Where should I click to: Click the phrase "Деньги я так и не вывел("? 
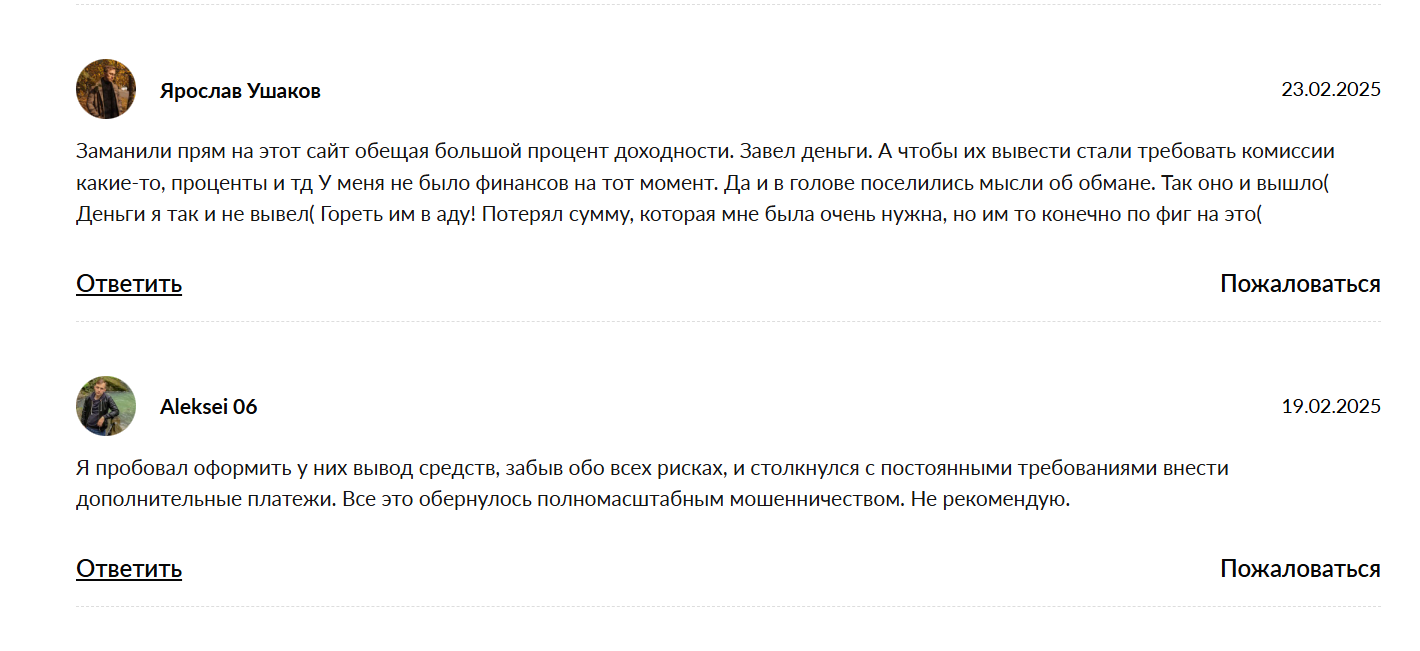coord(195,216)
